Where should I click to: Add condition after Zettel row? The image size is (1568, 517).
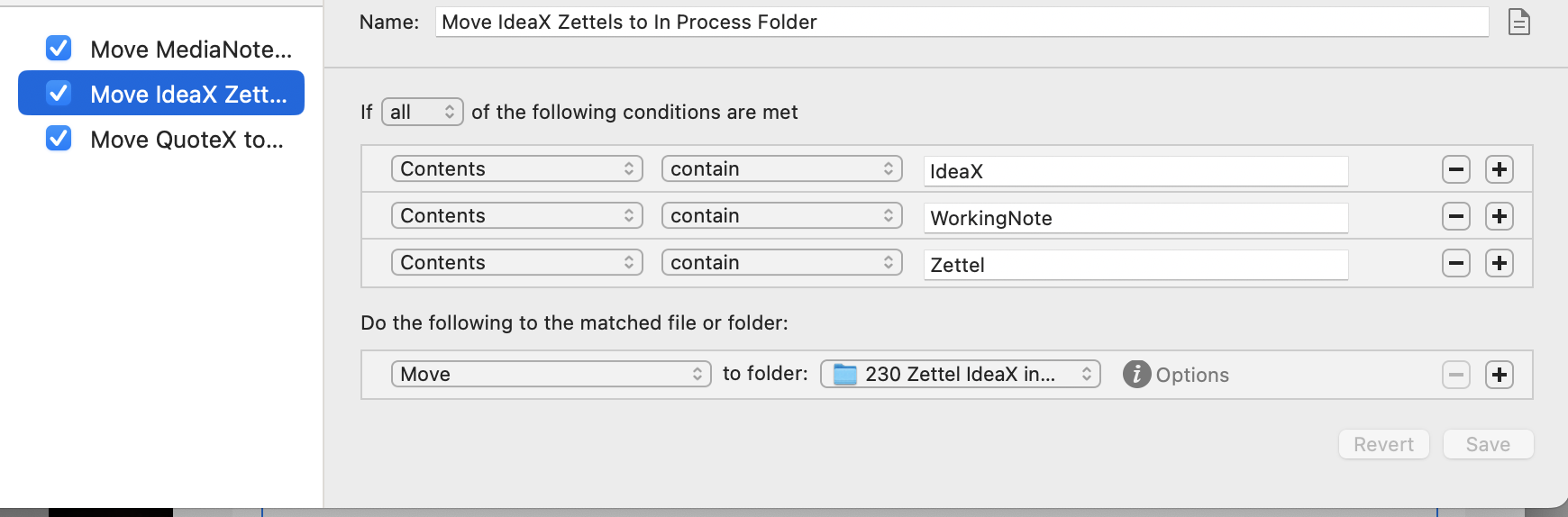pyautogui.click(x=1499, y=263)
